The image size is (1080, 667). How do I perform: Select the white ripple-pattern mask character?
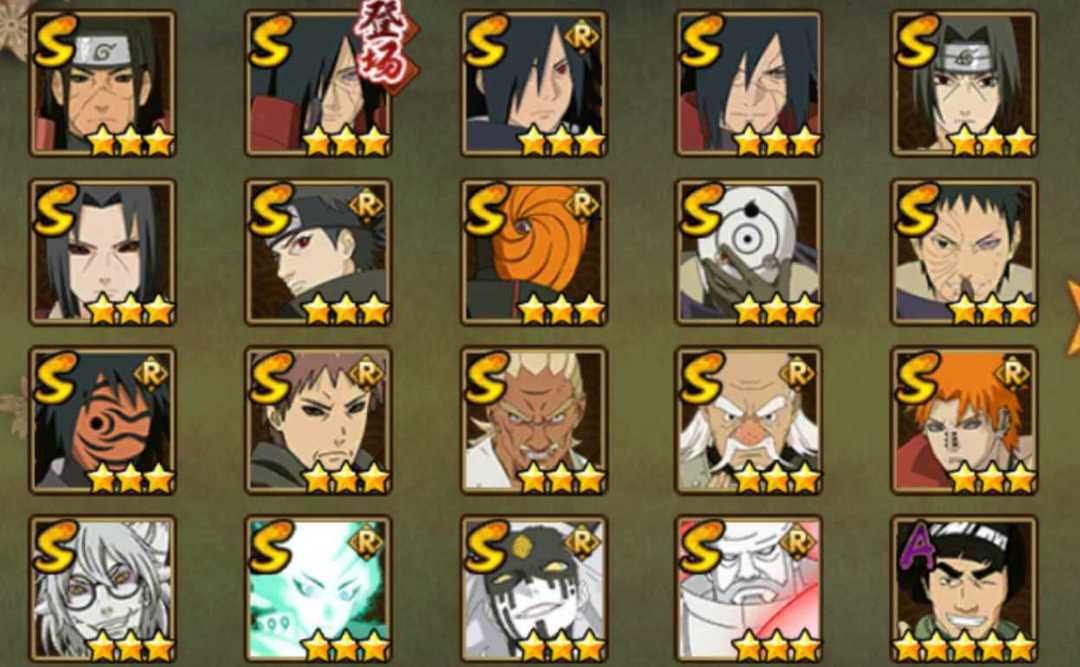pyautogui.click(x=749, y=252)
